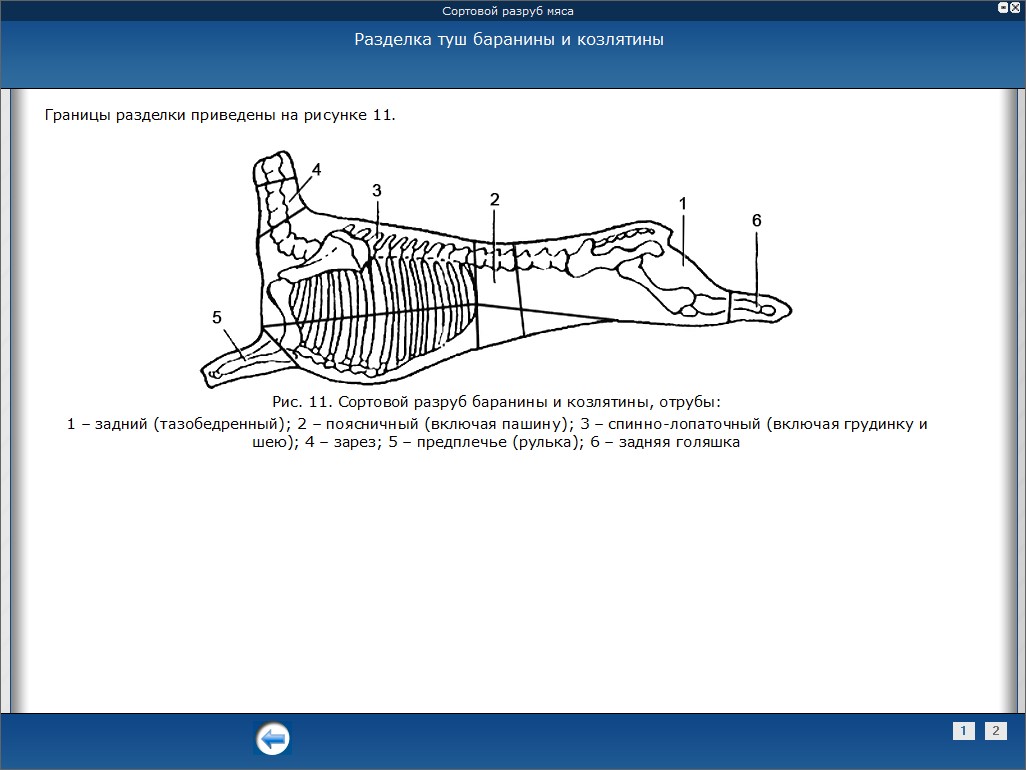Click the heading Разделка туш баранины и козлятины

click(508, 40)
